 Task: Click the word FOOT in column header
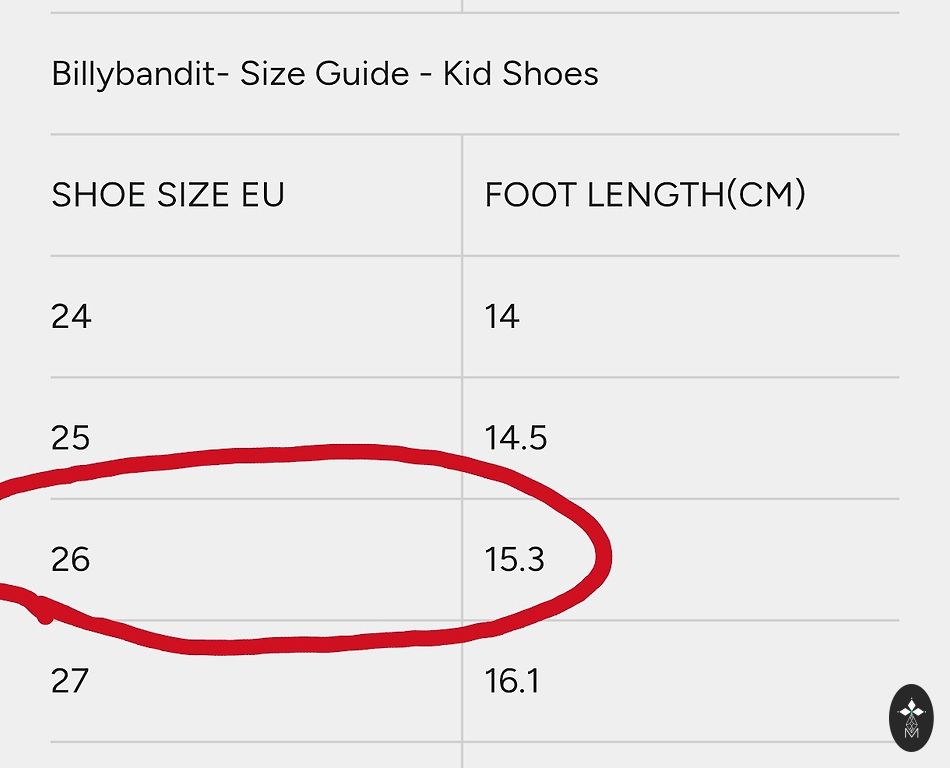click(x=530, y=194)
